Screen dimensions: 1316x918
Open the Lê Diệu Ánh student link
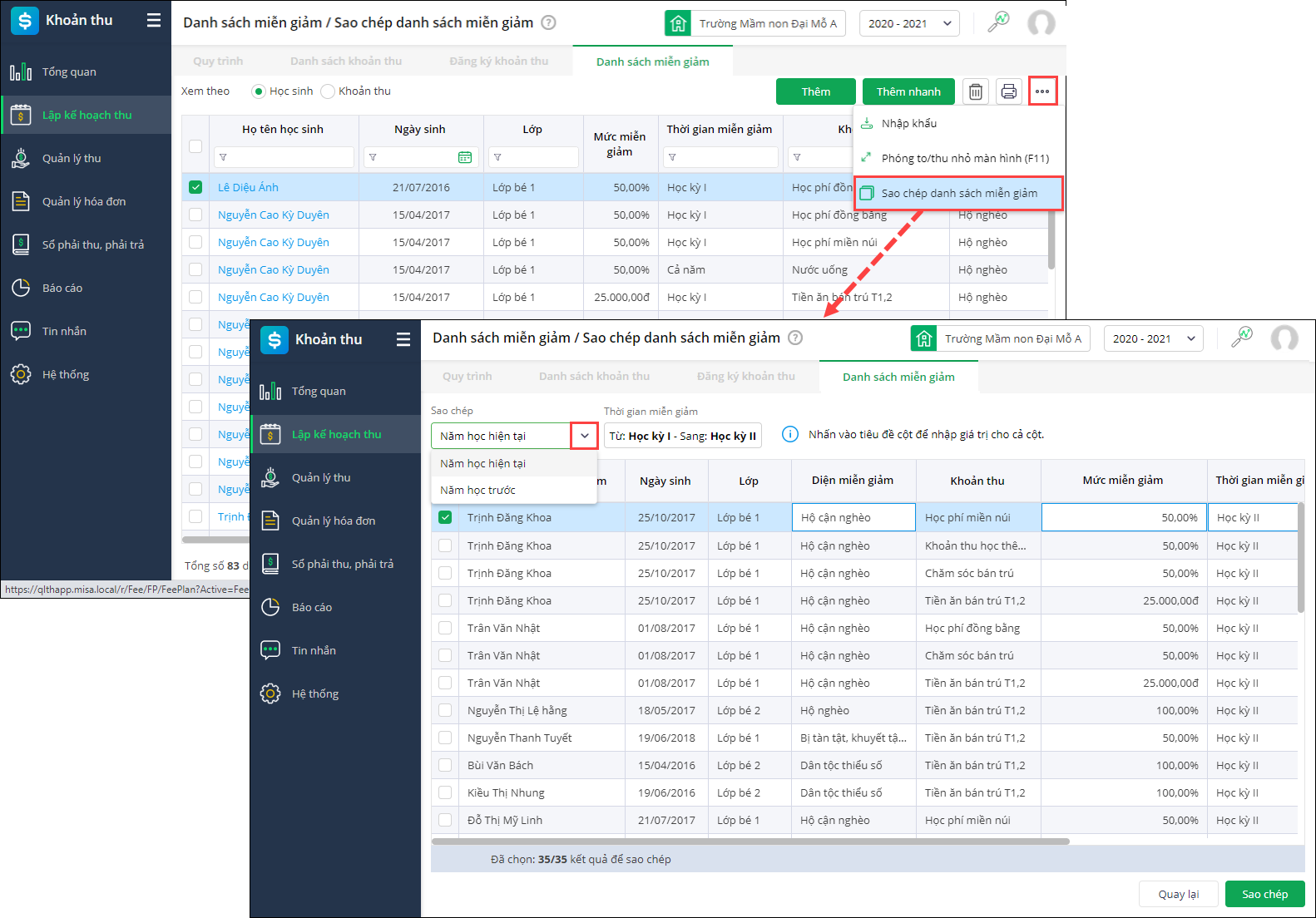point(248,187)
